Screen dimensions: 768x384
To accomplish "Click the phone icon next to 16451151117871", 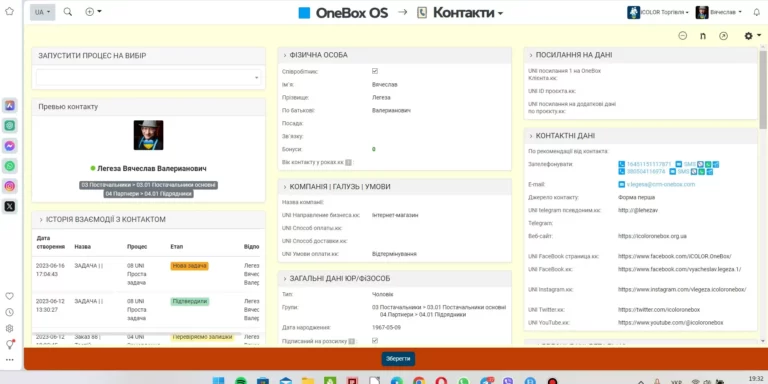I will pyautogui.click(x=622, y=164).
